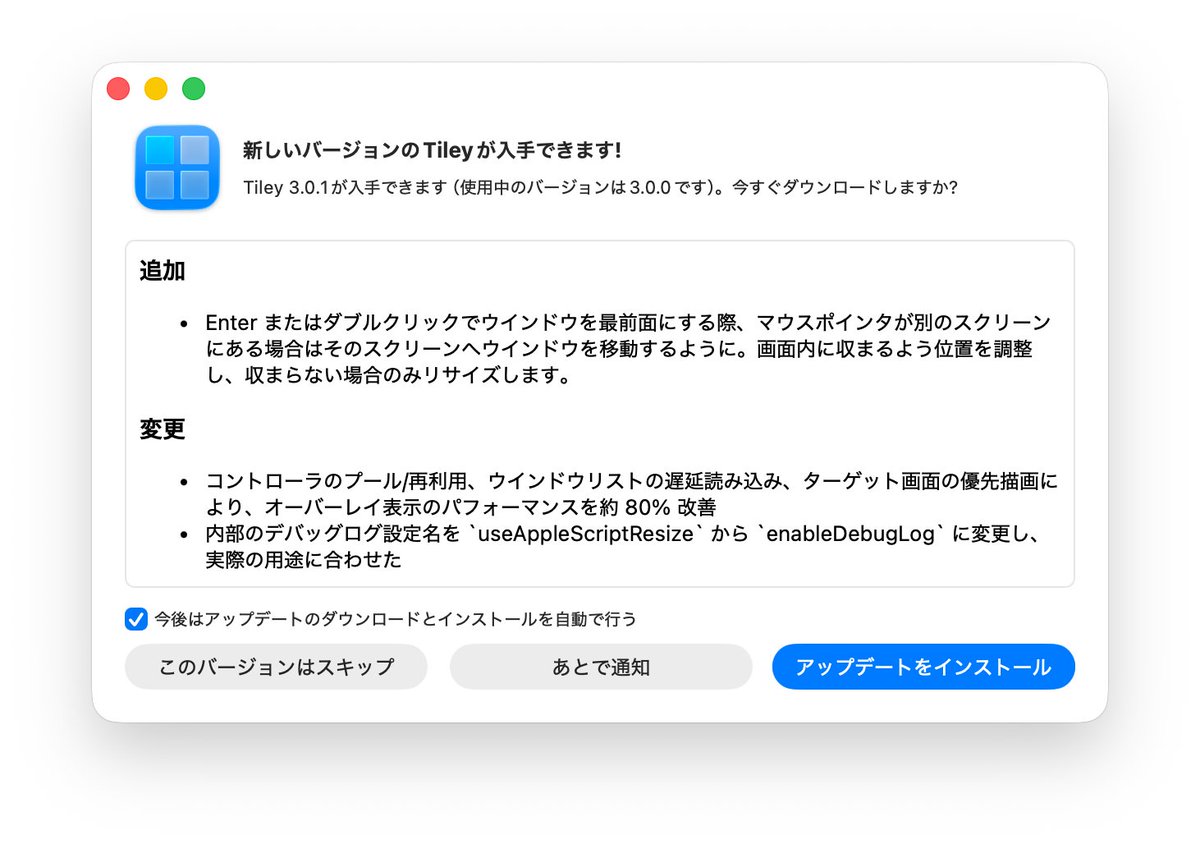This screenshot has height=844, width=1200.
Task: Click the bullet about コントローラのプール/再利用
Action: pos(630,494)
